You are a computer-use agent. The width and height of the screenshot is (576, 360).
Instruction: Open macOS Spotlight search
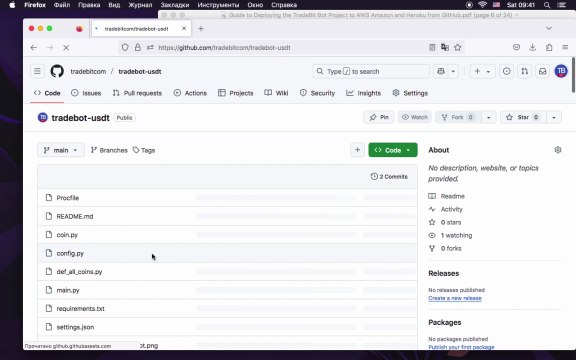point(547,5)
